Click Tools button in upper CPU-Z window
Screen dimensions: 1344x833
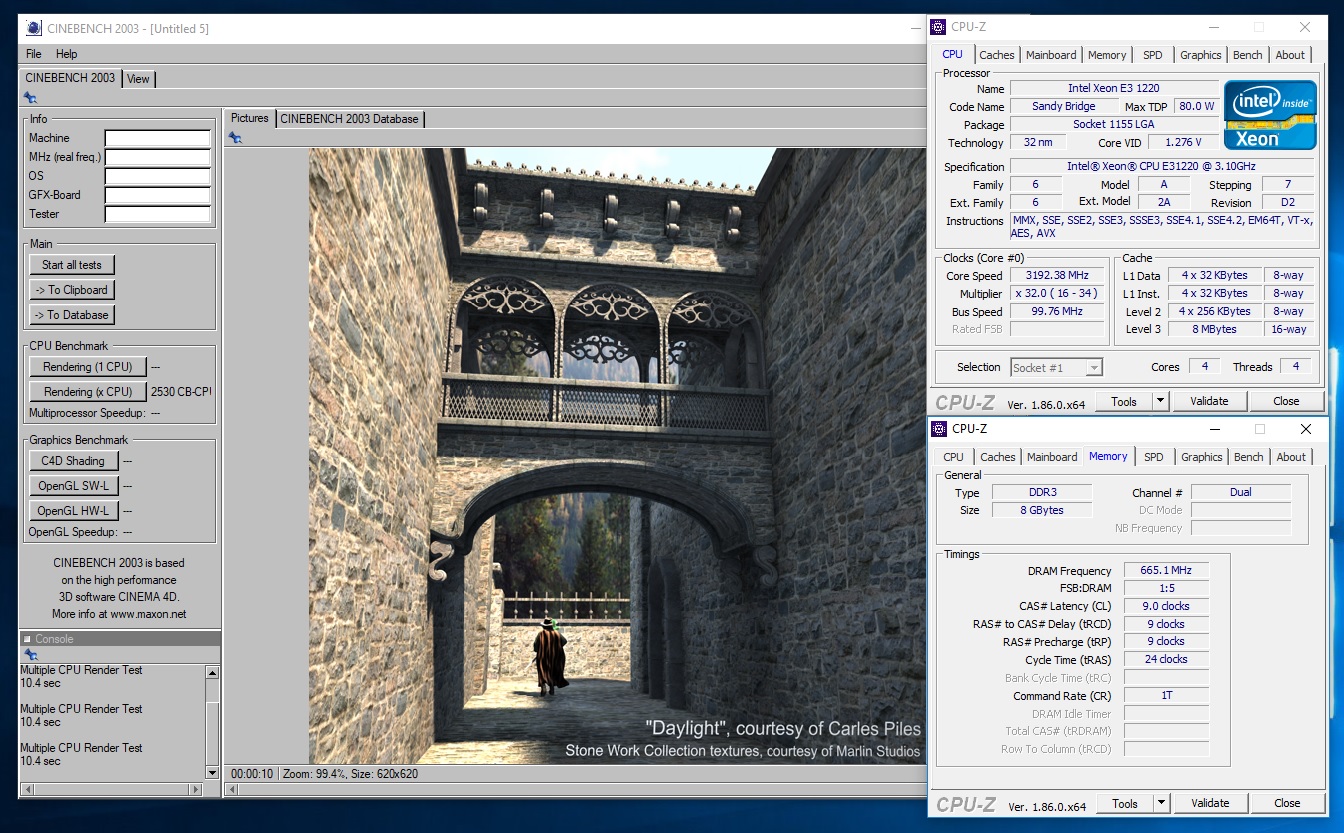tap(1124, 401)
